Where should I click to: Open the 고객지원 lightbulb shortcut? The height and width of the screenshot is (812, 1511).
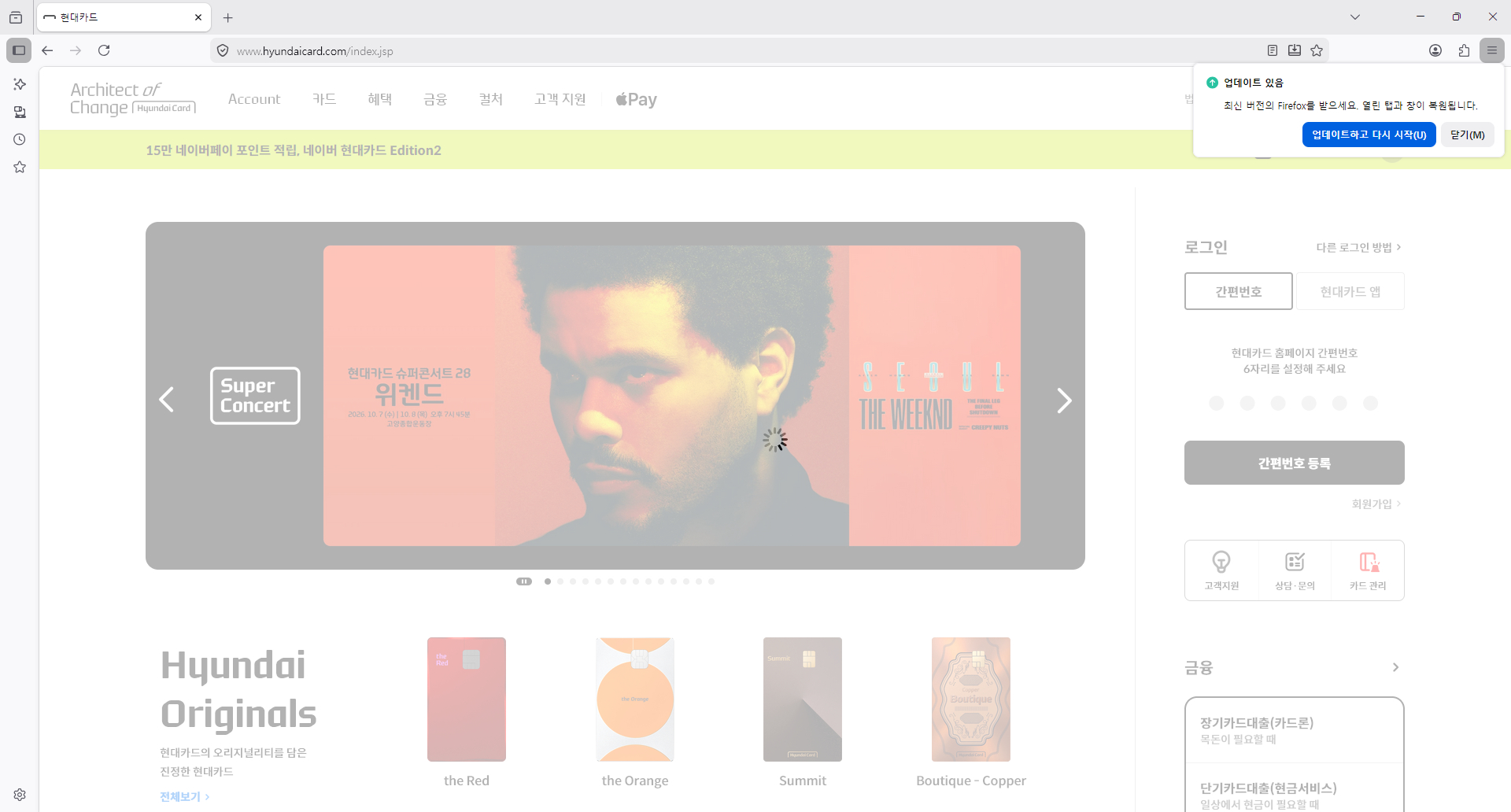pyautogui.click(x=1221, y=570)
